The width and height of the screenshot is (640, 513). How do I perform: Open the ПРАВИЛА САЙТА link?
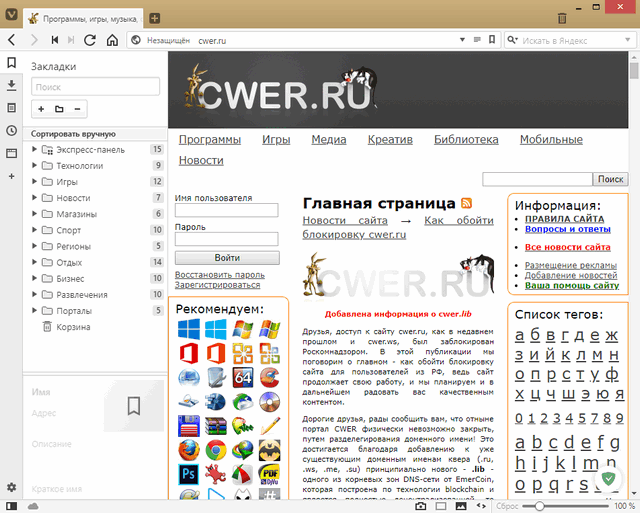pos(564,218)
